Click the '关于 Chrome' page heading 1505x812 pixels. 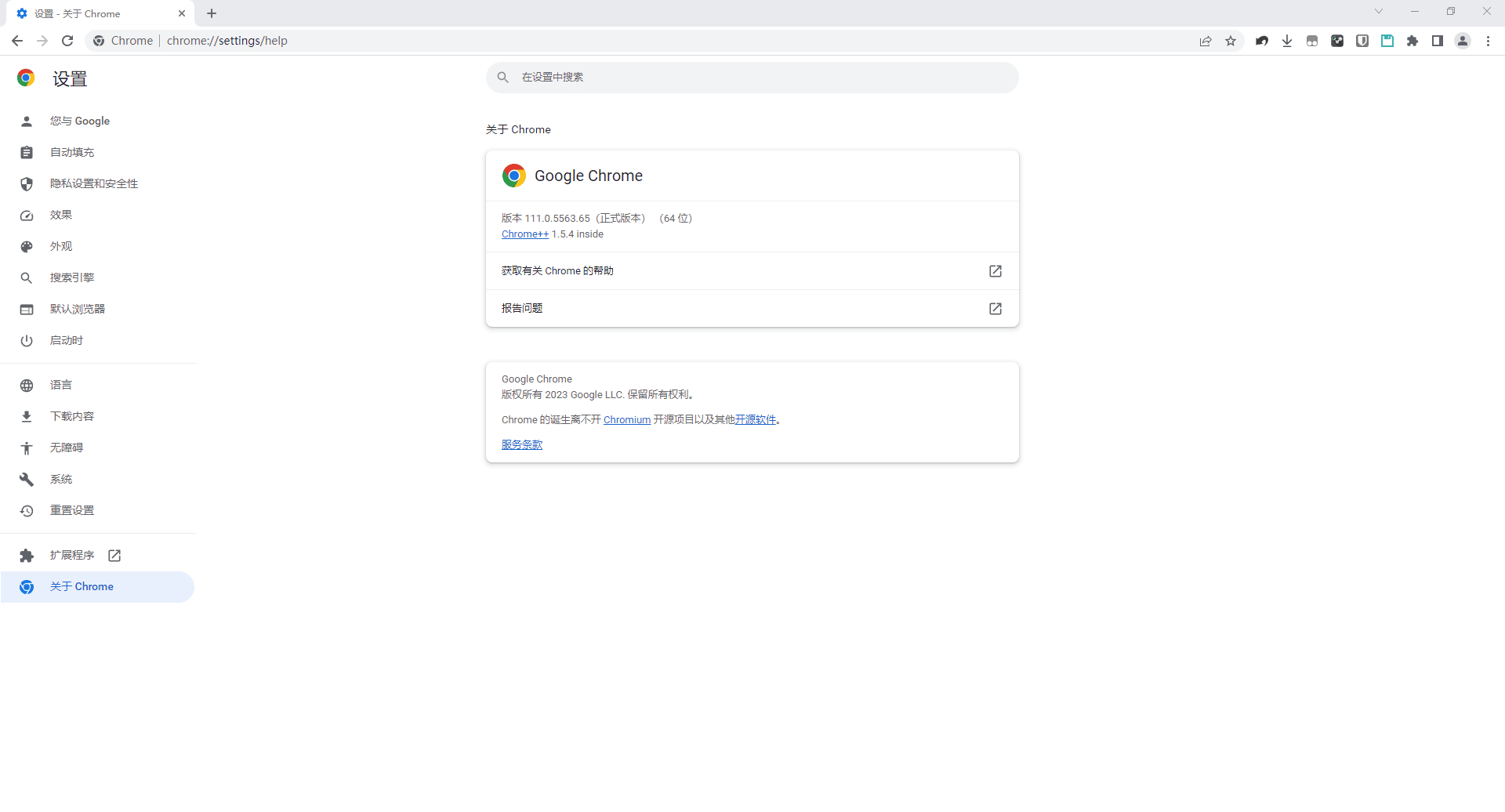click(x=518, y=129)
